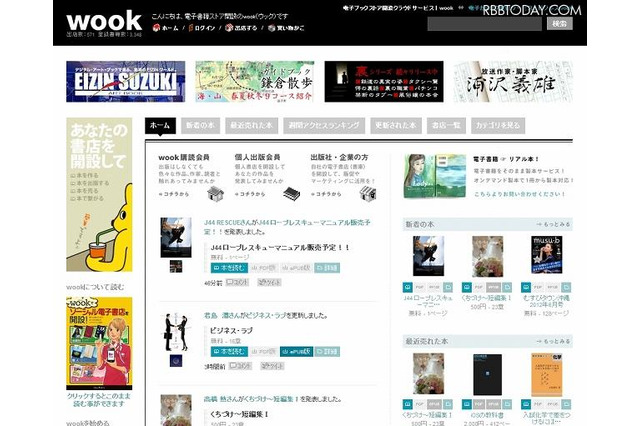Open orange 化学 cover in 最近売れた本

(547, 375)
